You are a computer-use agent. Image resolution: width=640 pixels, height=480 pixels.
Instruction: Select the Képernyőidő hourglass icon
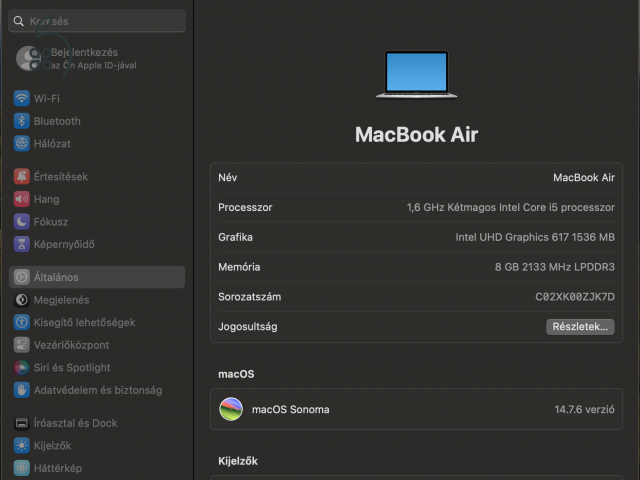coord(22,244)
